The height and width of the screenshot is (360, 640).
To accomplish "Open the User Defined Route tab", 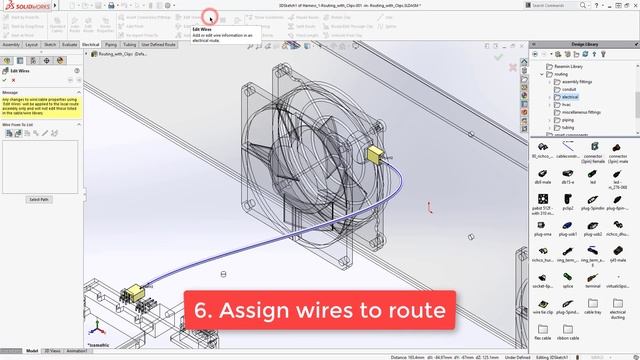I will 158,44.
